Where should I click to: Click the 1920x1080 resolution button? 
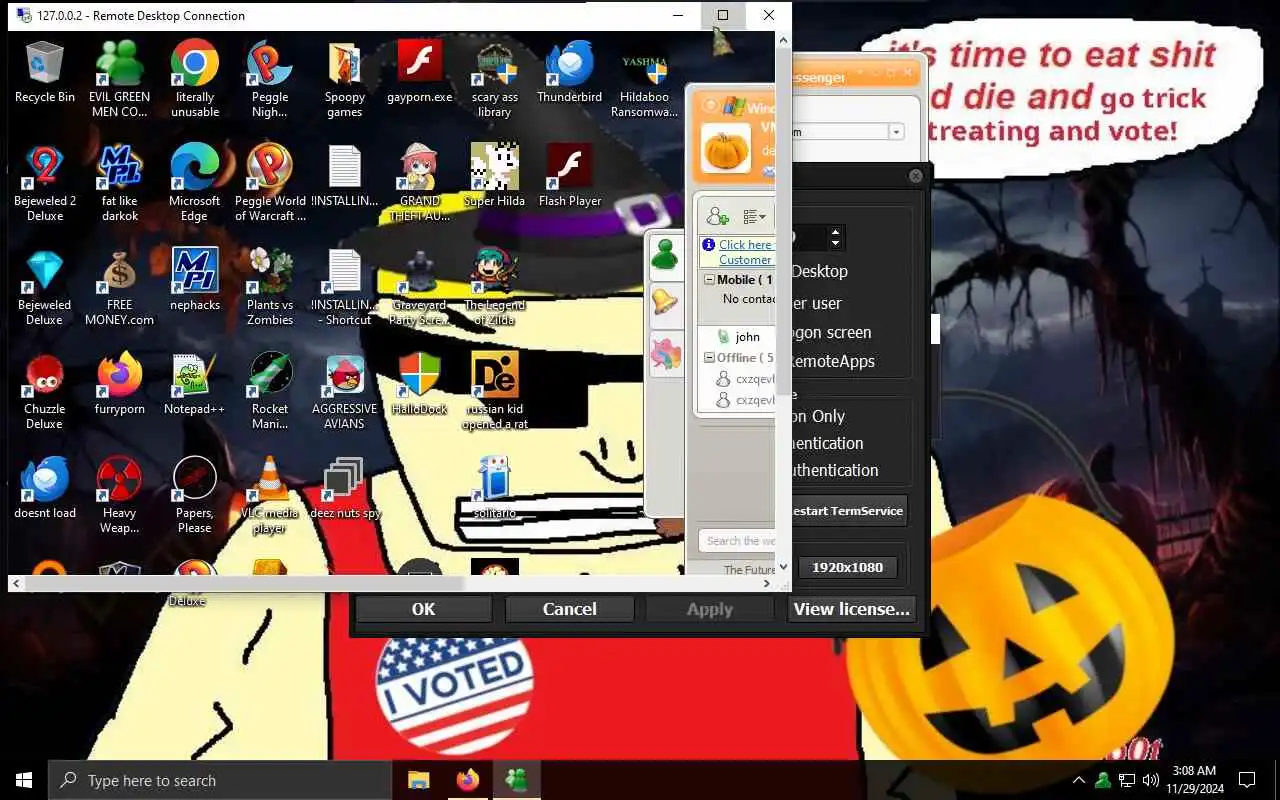[847, 567]
